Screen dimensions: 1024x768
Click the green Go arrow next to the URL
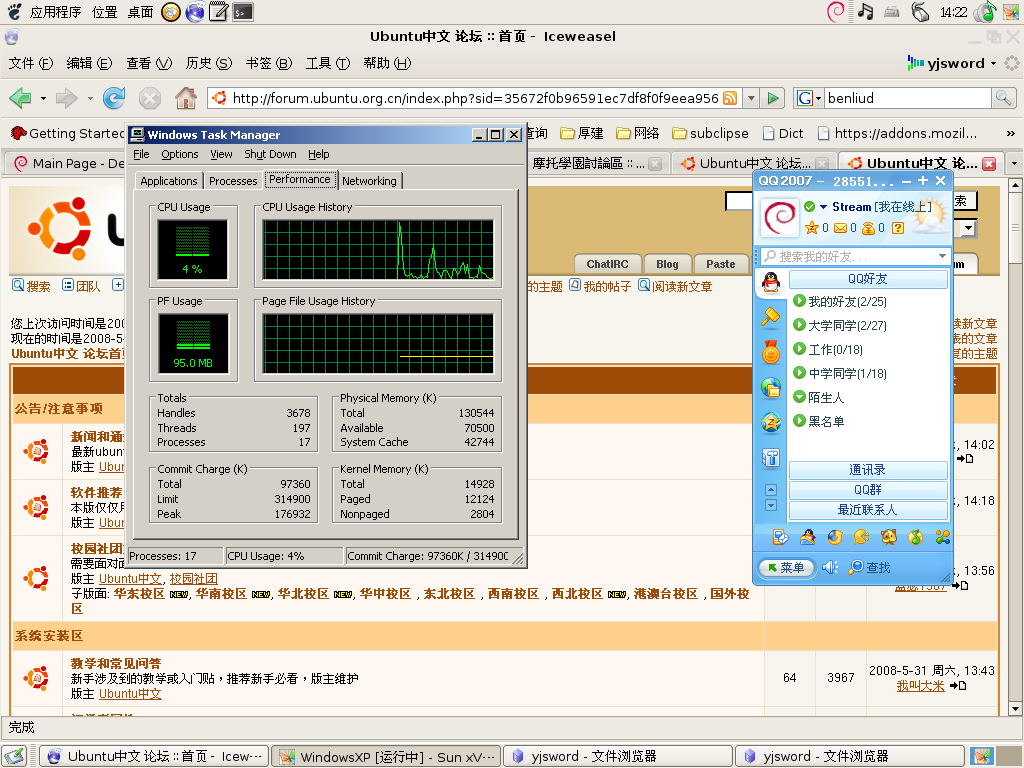pos(773,98)
